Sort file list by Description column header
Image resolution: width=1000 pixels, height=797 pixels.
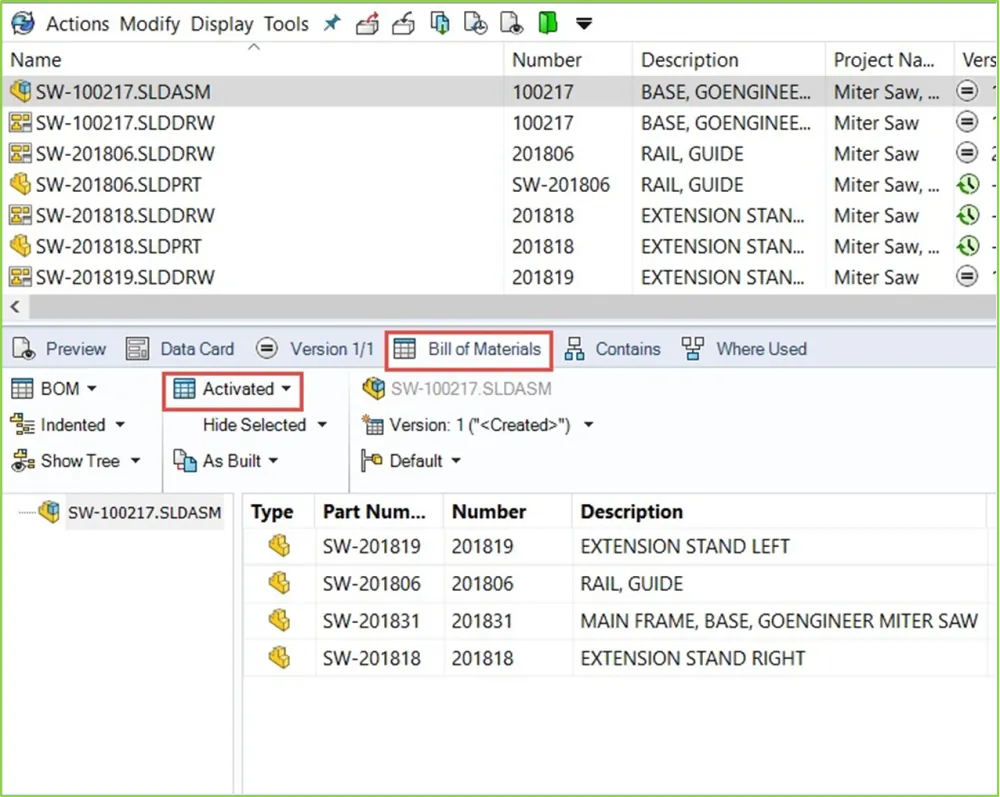[690, 60]
